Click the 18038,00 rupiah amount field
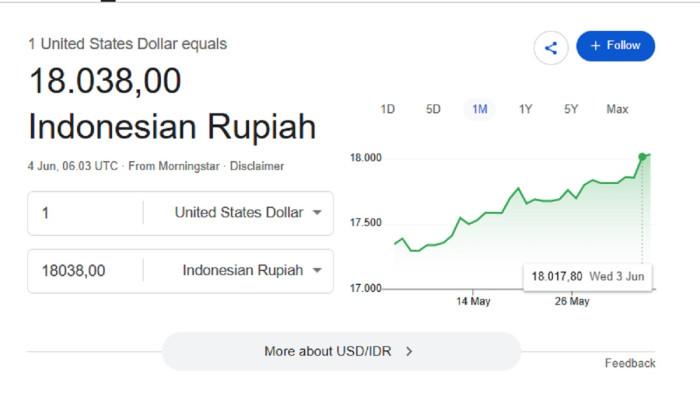This screenshot has width=700, height=393. coord(86,271)
